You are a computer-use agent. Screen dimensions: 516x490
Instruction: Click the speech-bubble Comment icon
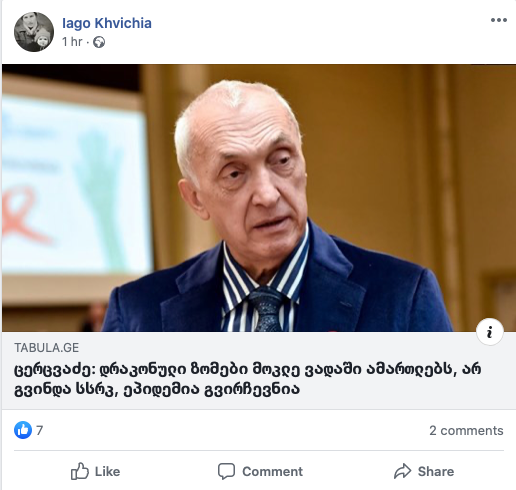pos(226,471)
